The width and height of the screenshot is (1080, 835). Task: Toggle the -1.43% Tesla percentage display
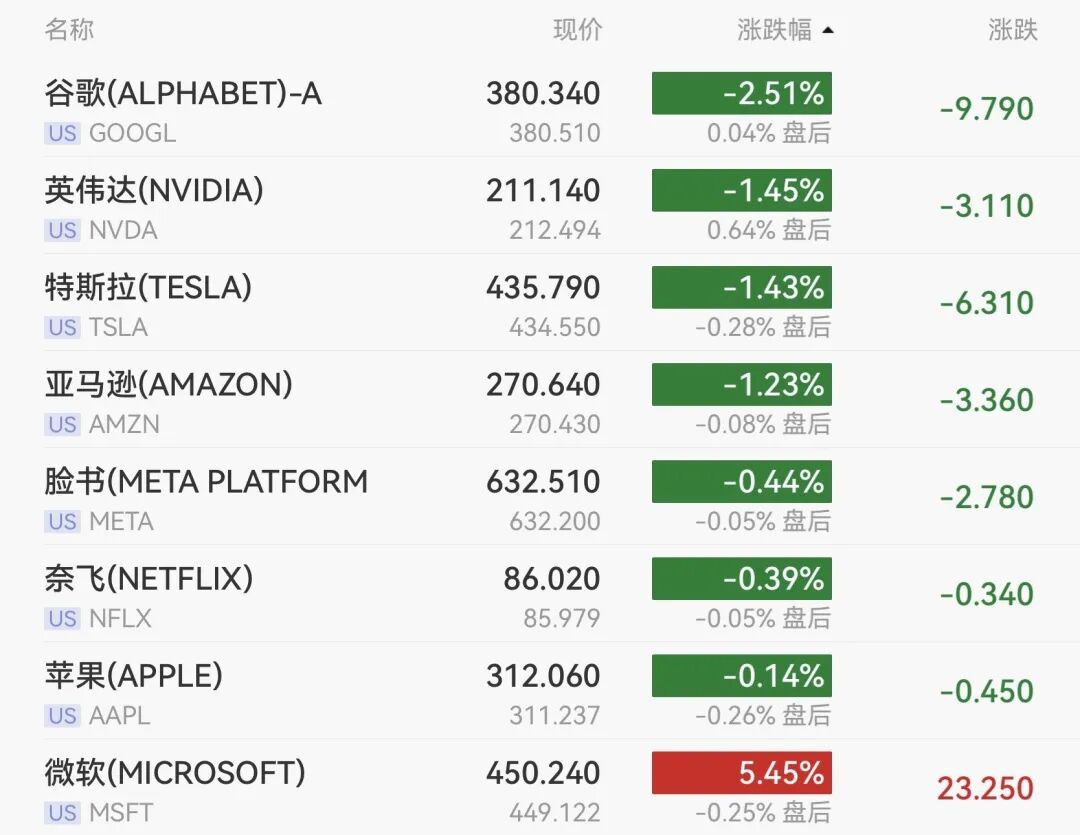[742, 287]
